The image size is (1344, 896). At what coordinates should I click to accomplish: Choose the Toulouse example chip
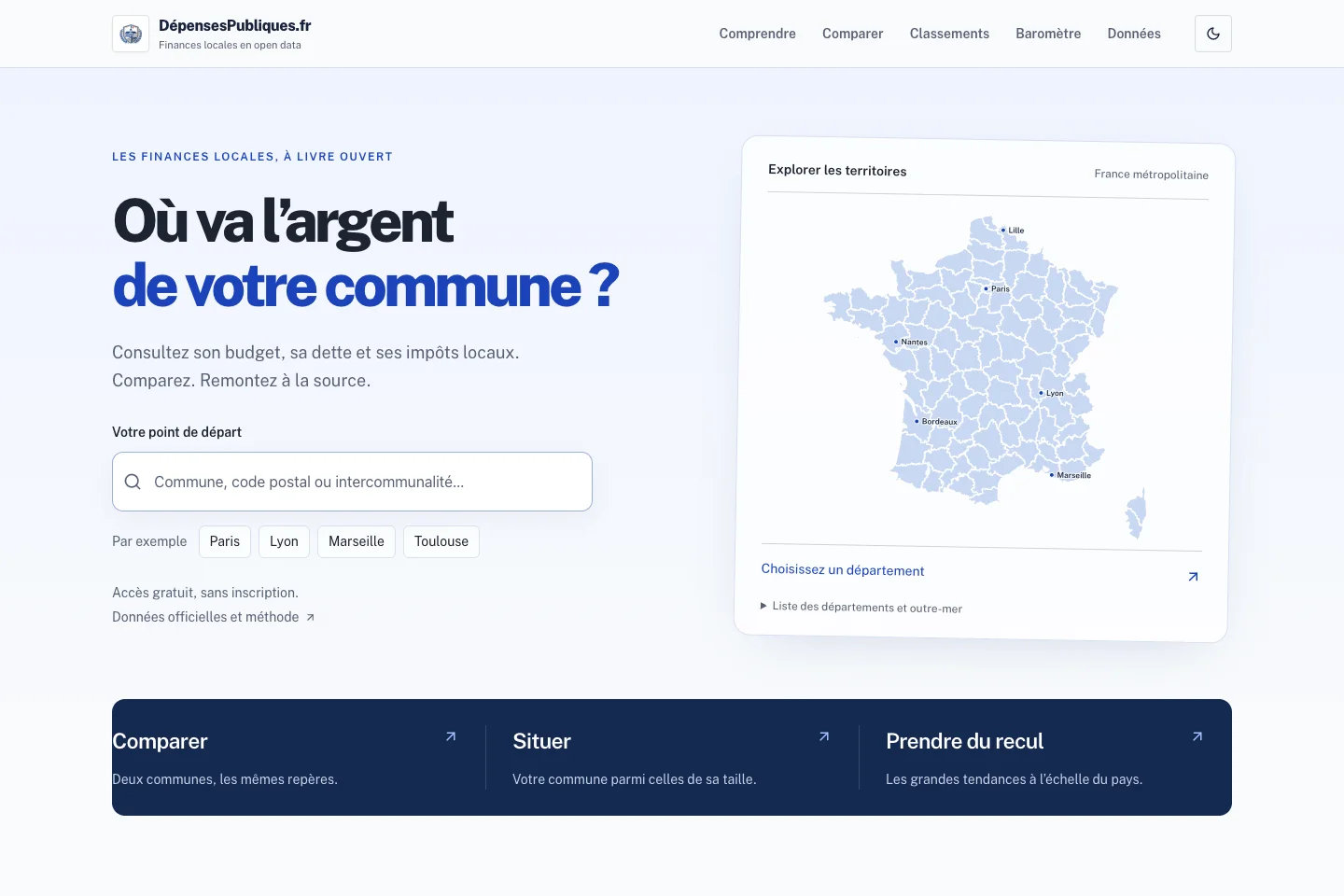click(x=441, y=541)
